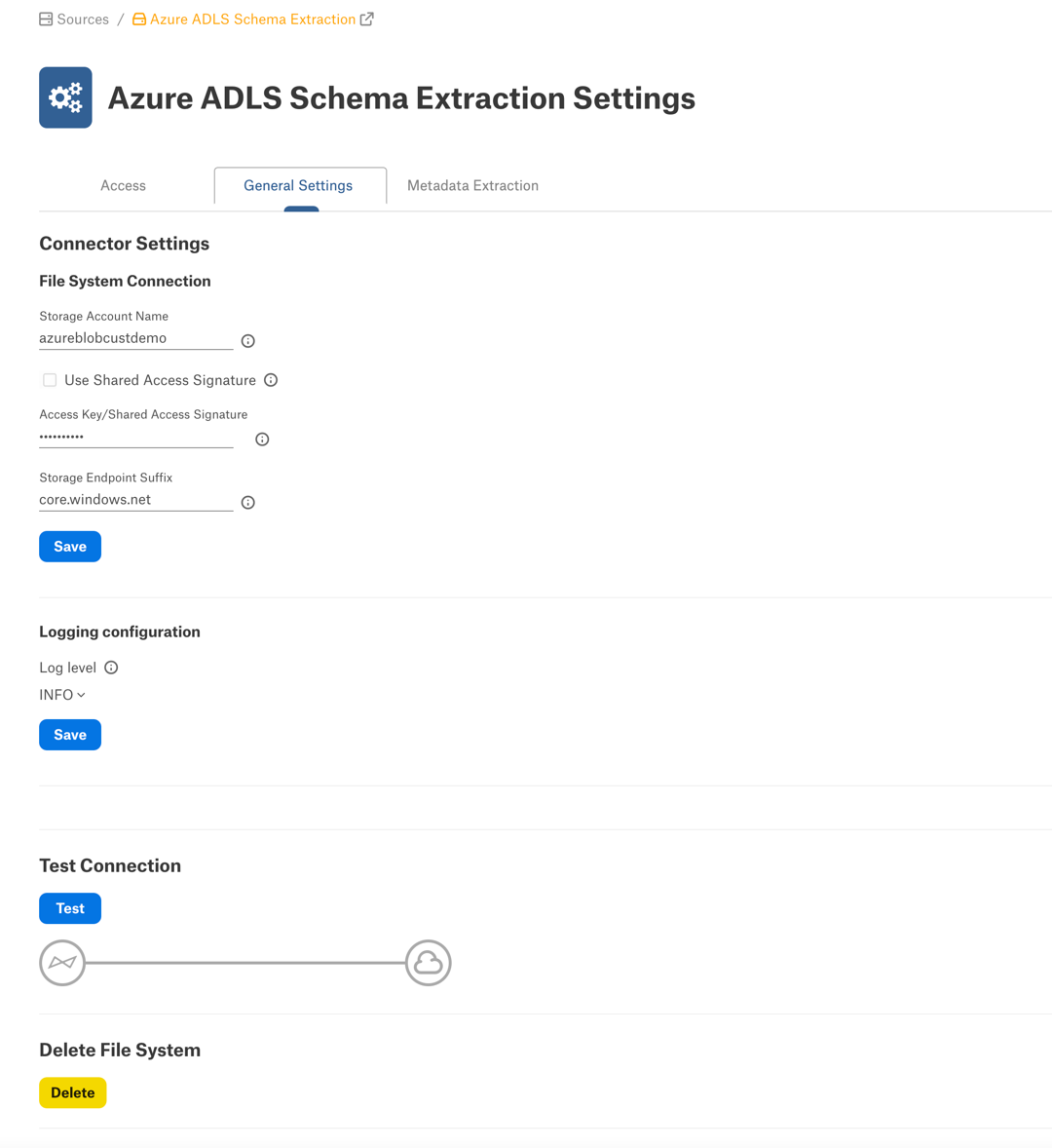The height and width of the screenshot is (1148, 1052).
Task: Click info icon beside Access Key field
Action: (x=262, y=440)
